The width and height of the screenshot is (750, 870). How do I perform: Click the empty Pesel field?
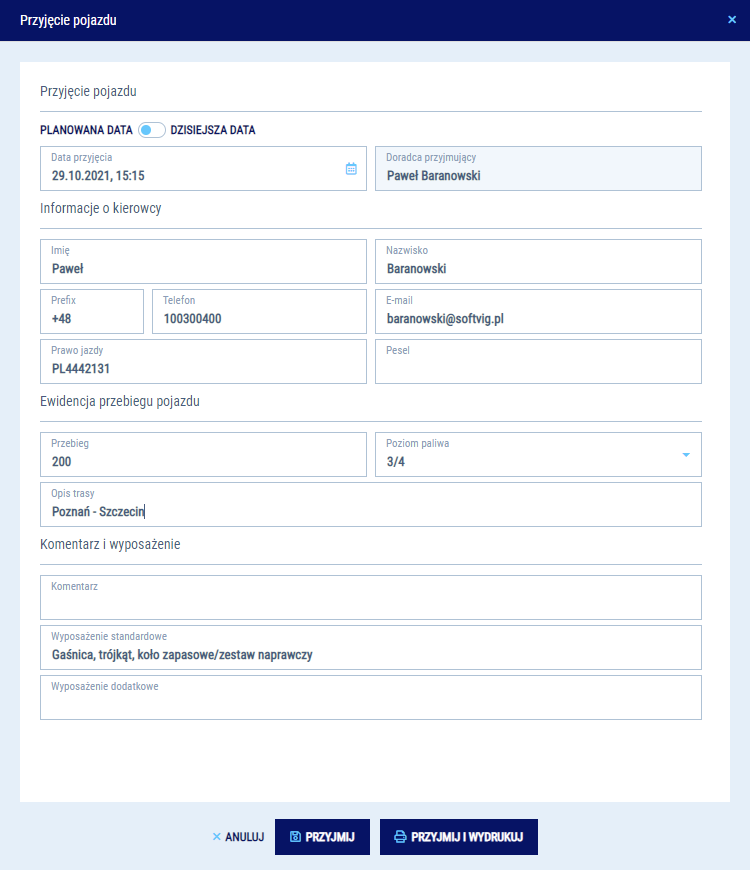click(538, 362)
